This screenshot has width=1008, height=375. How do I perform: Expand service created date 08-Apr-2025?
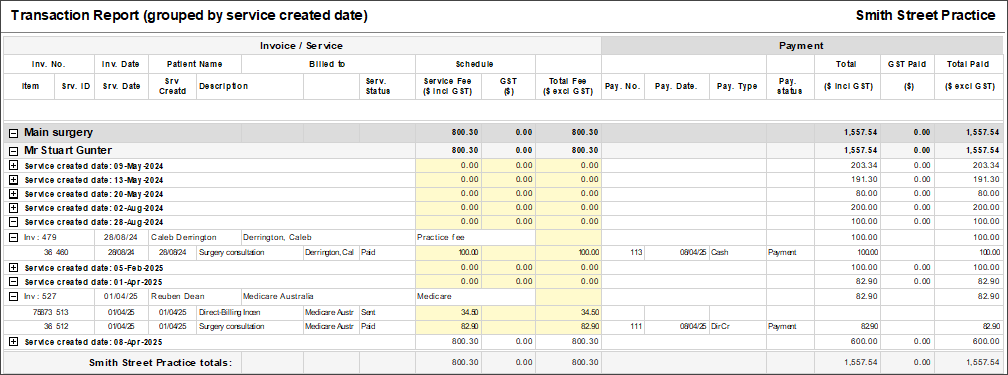coord(14,342)
